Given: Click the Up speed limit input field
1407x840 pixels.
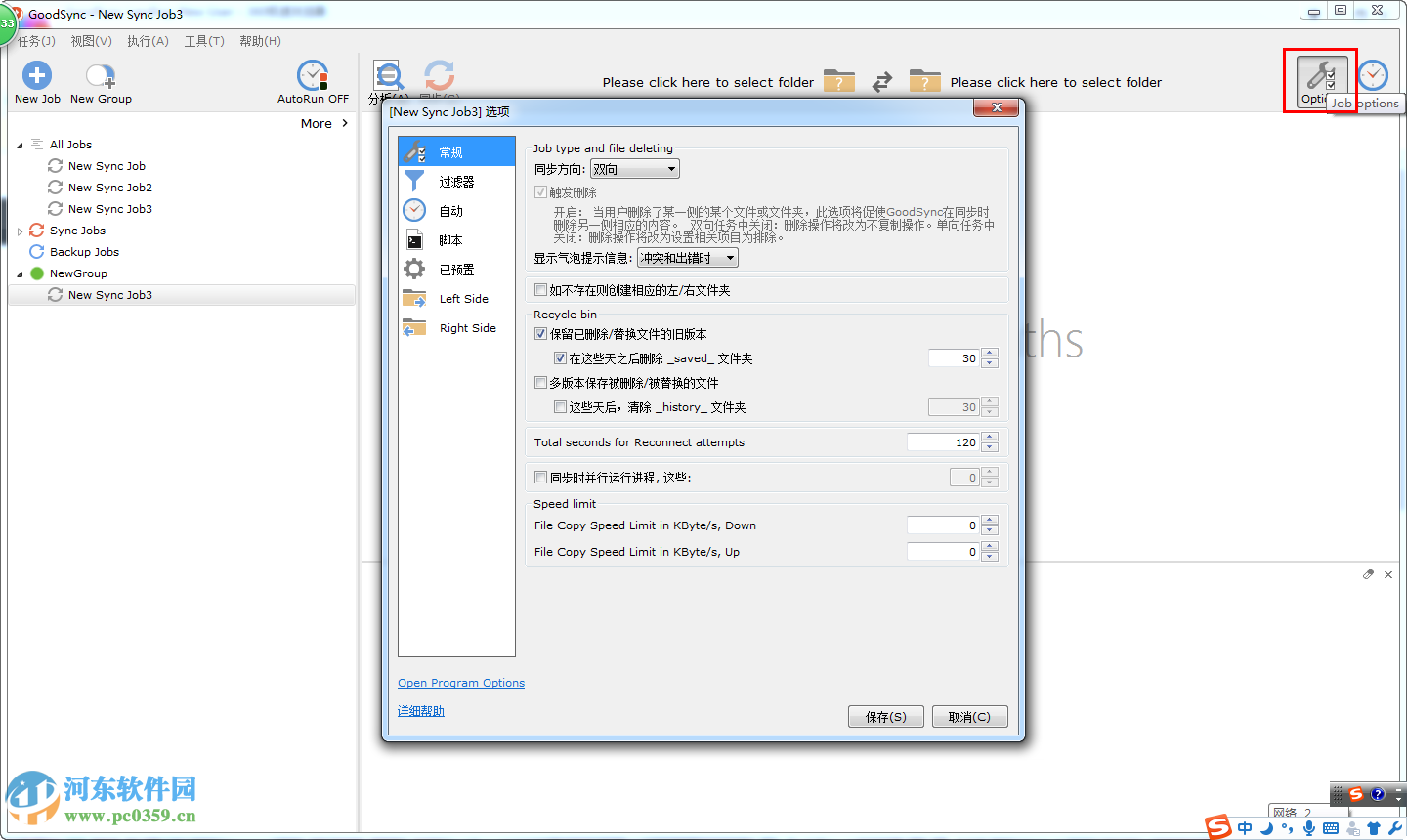Looking at the screenshot, I should pos(944,552).
